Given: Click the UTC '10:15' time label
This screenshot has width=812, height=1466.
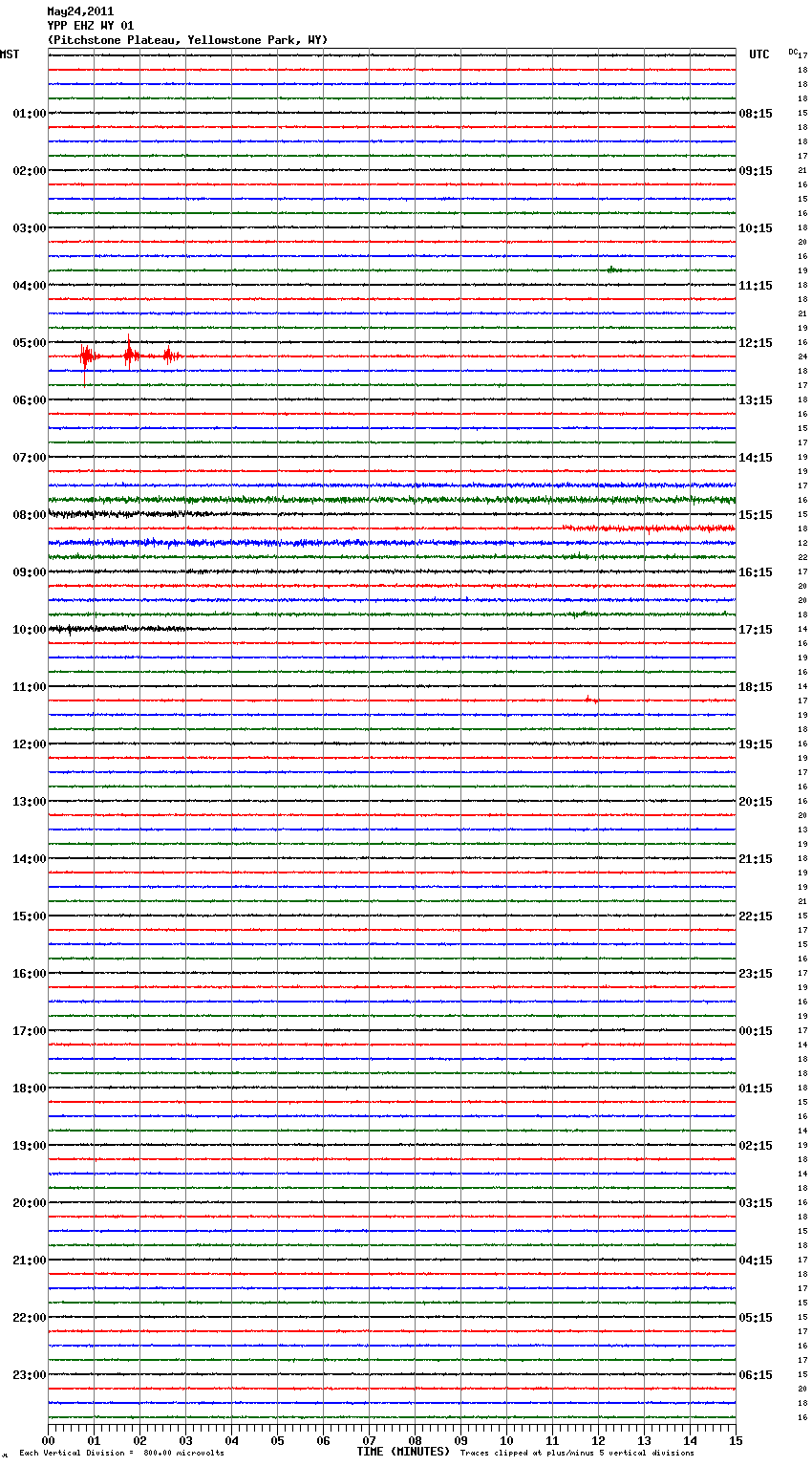Looking at the screenshot, I should click(x=756, y=228).
